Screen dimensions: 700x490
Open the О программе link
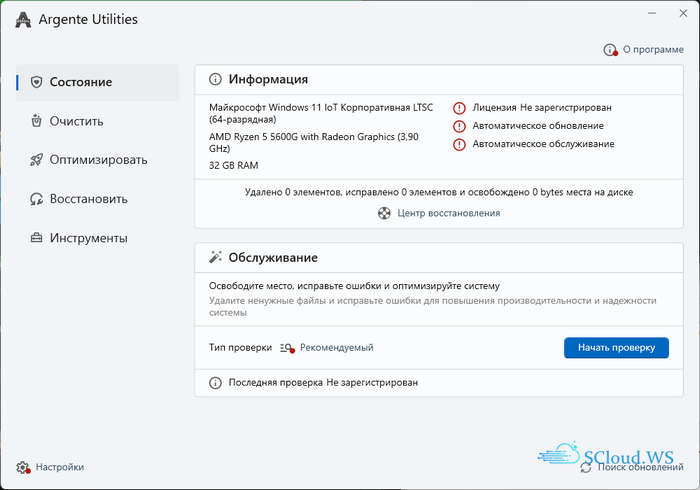coord(653,50)
